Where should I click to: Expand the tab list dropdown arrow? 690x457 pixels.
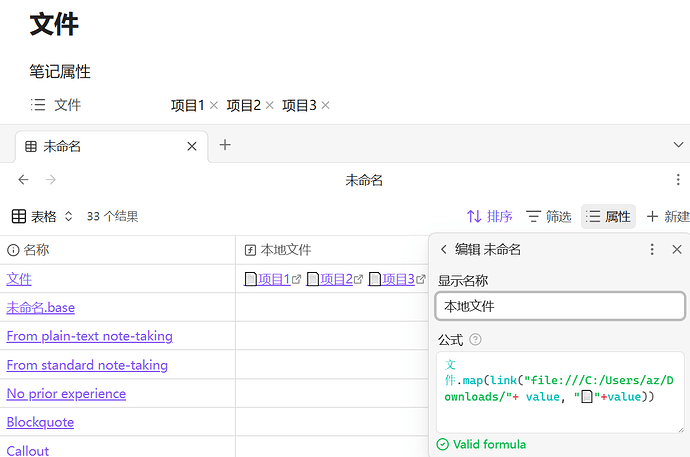(679, 145)
